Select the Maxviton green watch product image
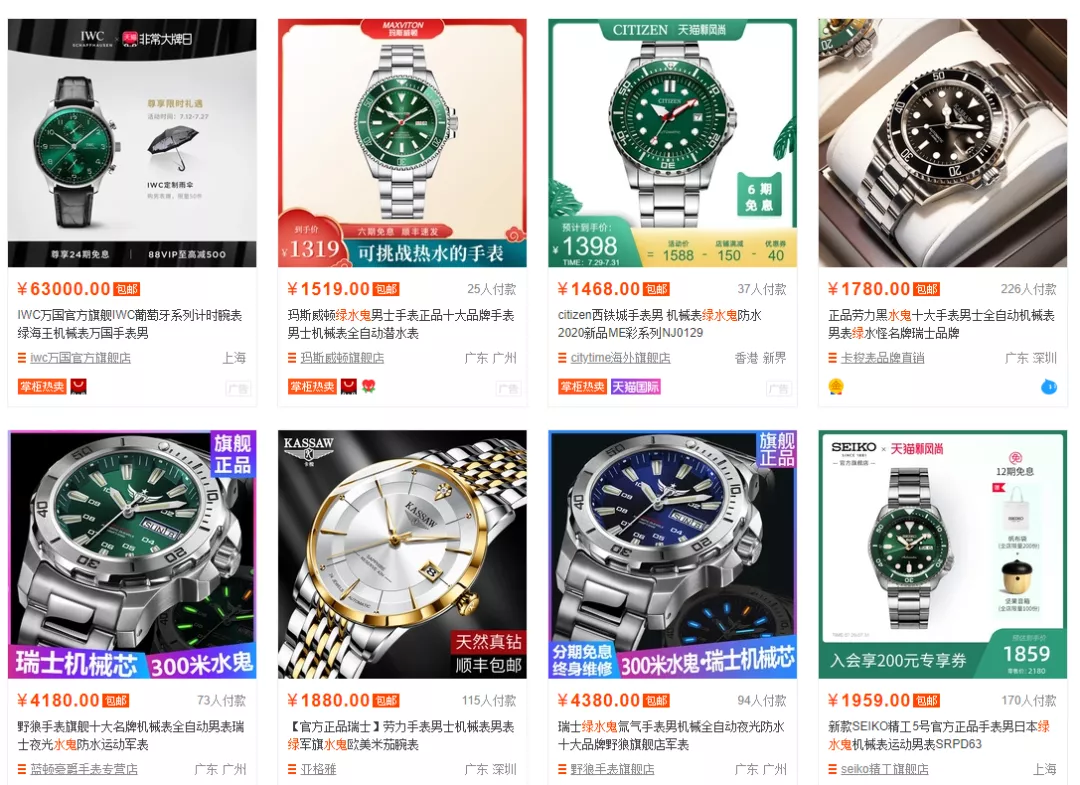The height and width of the screenshot is (785, 1080). (x=402, y=143)
